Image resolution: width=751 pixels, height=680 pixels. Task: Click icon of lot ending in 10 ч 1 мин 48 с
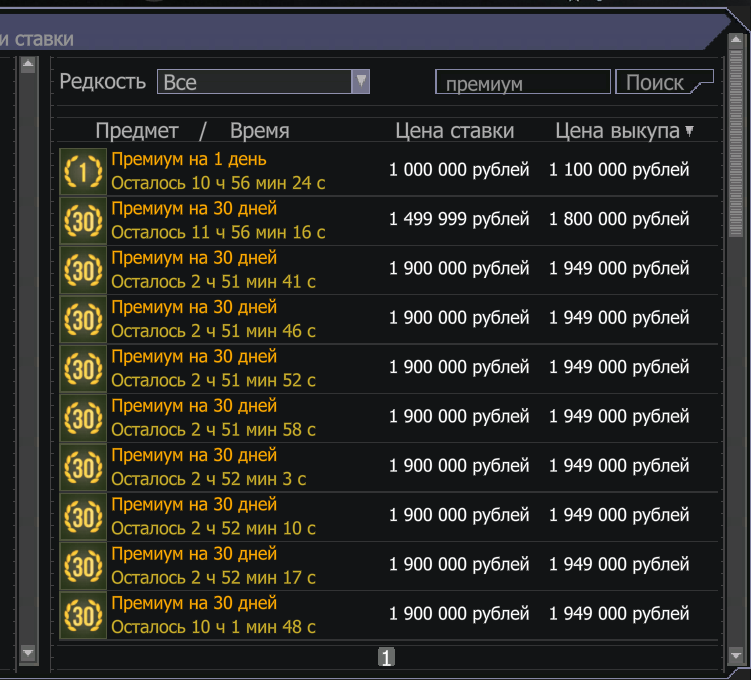pyautogui.click(x=83, y=615)
